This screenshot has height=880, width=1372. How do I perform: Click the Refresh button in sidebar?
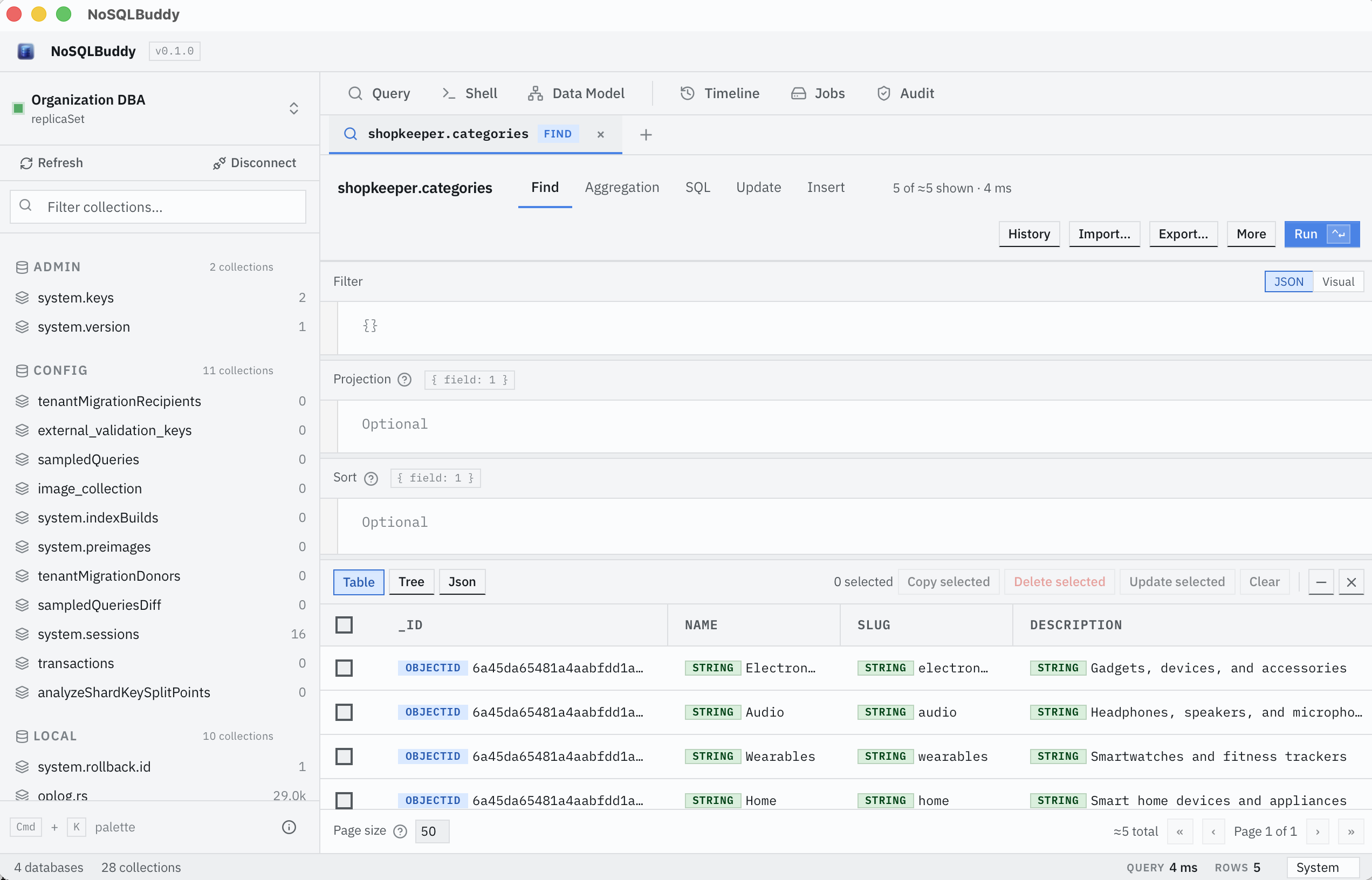pyautogui.click(x=51, y=163)
